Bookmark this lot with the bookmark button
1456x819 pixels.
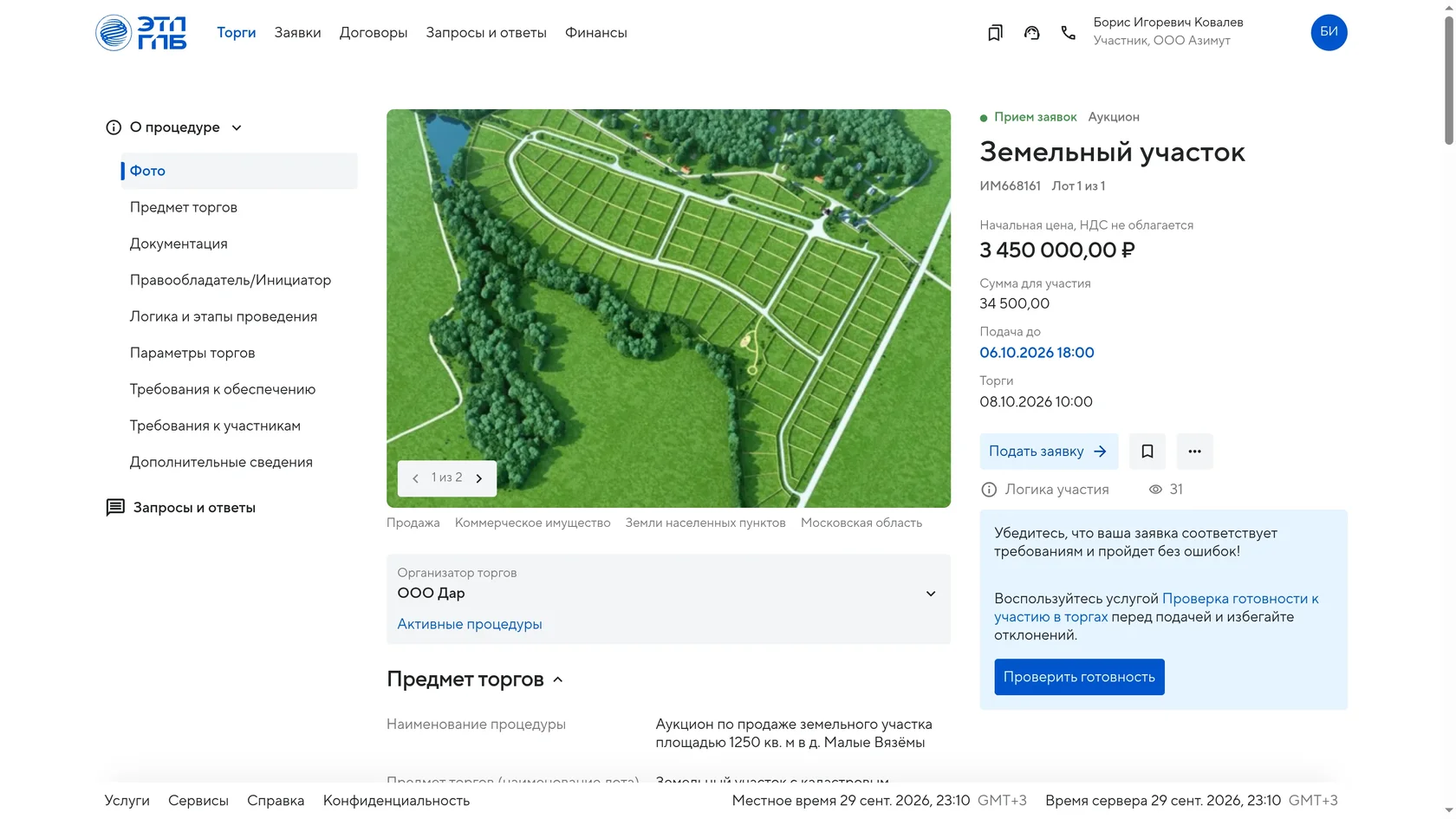coord(1147,452)
